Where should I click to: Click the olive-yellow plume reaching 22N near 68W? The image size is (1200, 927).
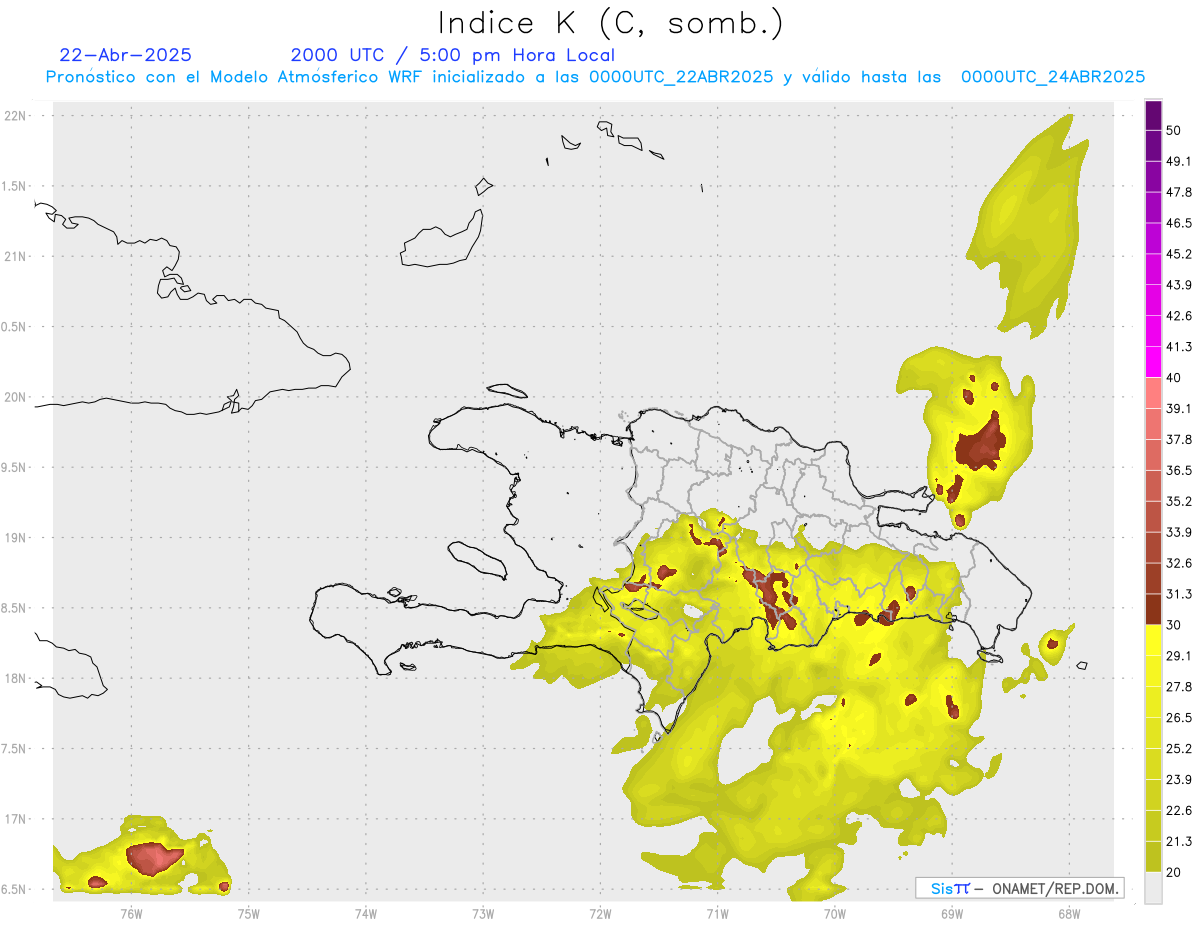click(1030, 225)
